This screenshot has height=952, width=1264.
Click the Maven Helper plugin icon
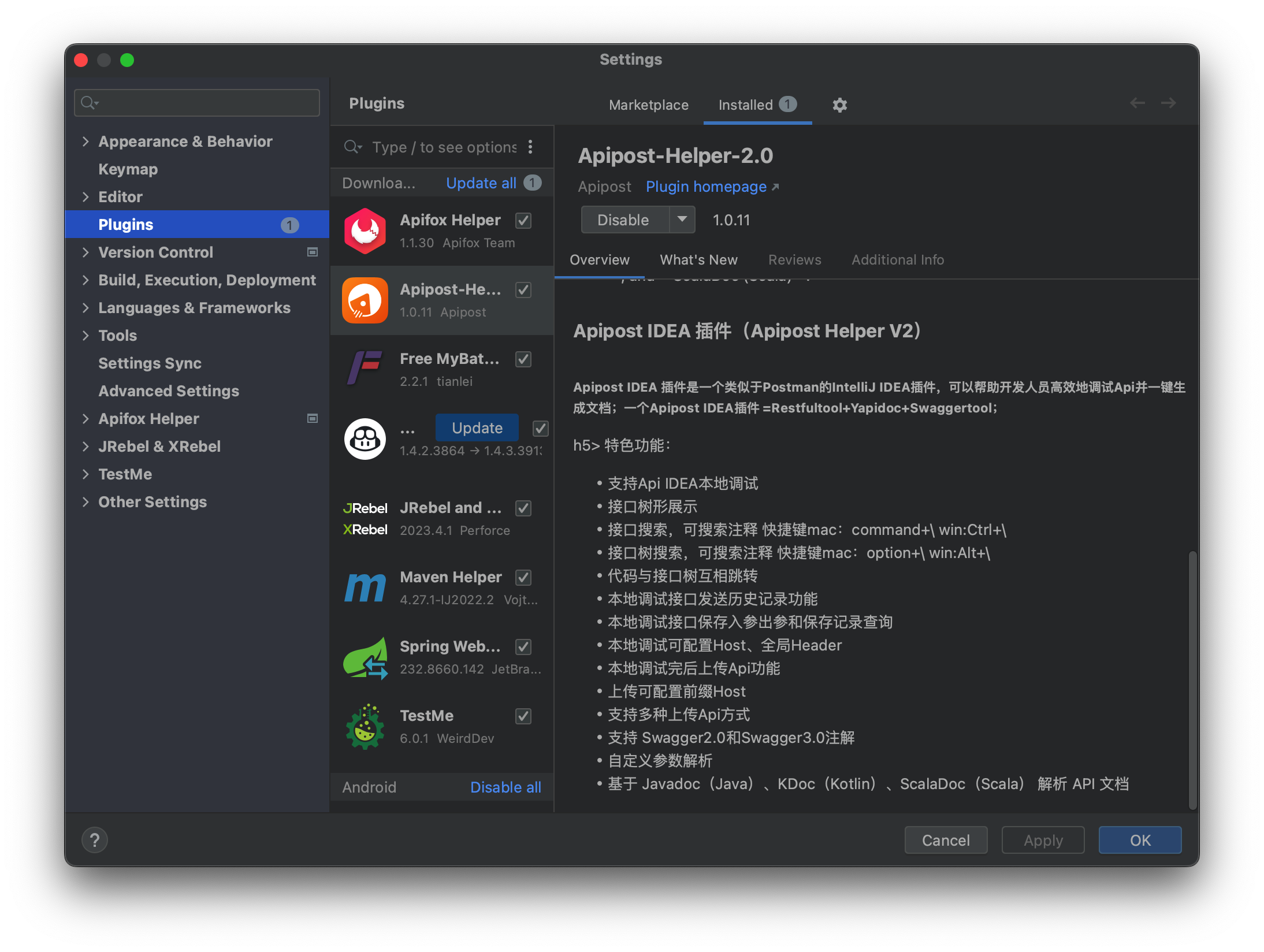(x=365, y=588)
